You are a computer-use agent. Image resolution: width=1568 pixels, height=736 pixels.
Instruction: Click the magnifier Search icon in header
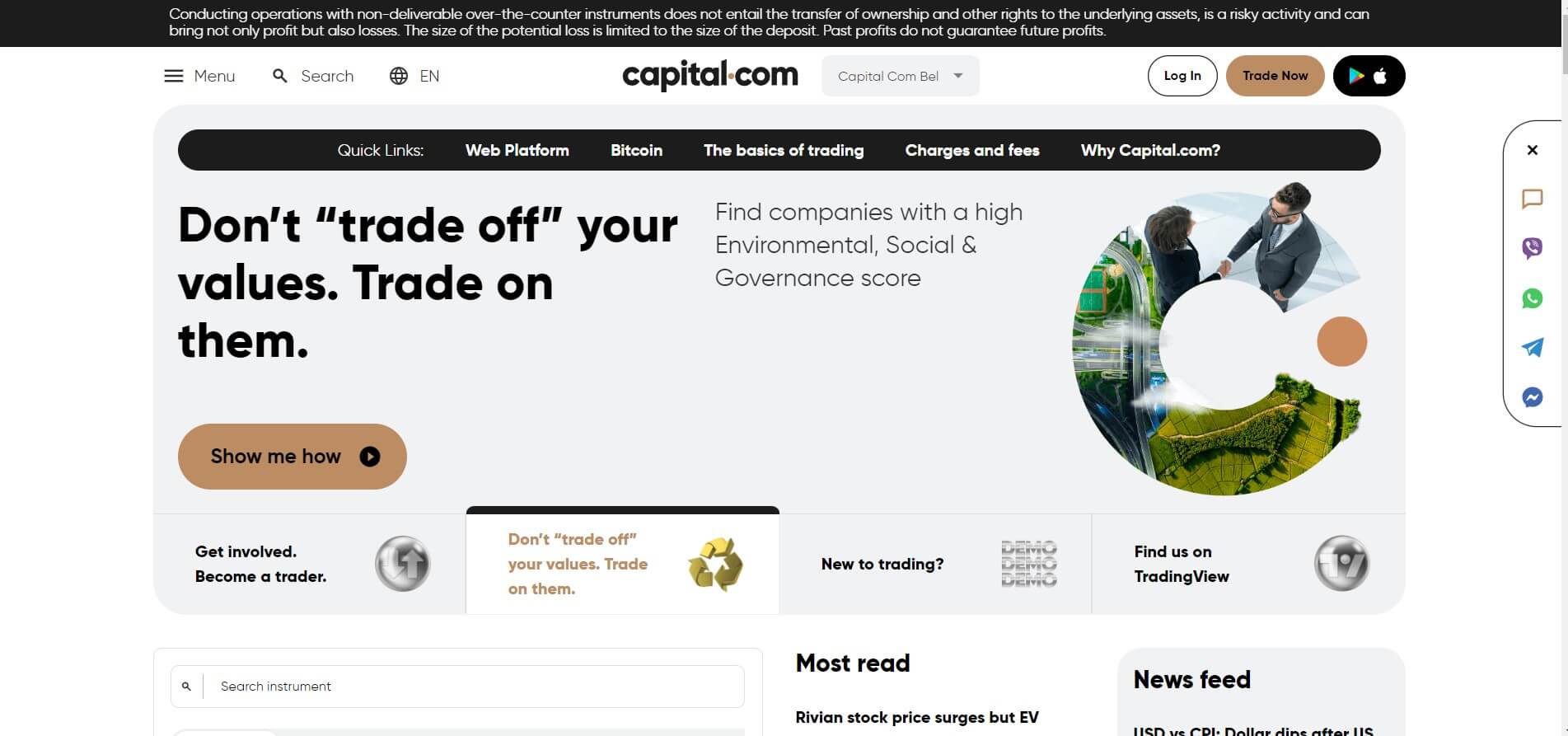click(280, 76)
